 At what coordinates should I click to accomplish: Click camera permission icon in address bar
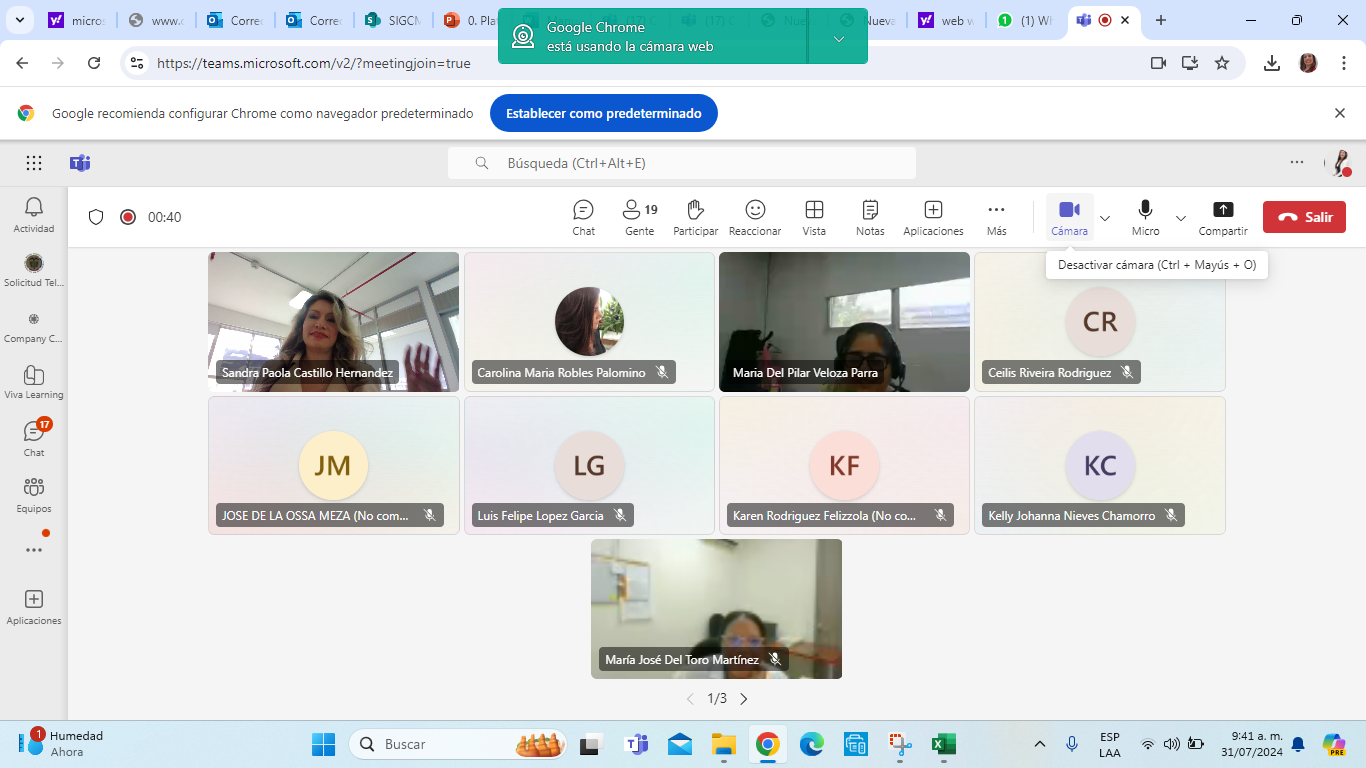1158,63
